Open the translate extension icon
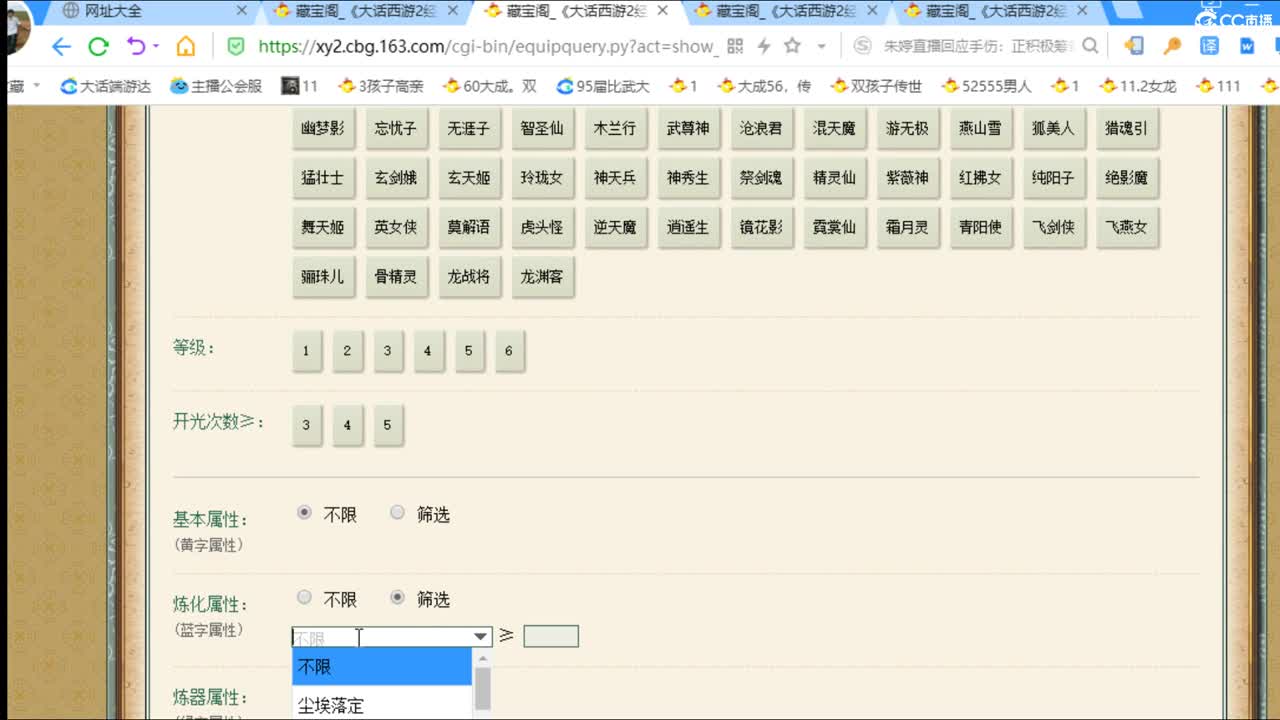1280x720 pixels. tap(1209, 46)
